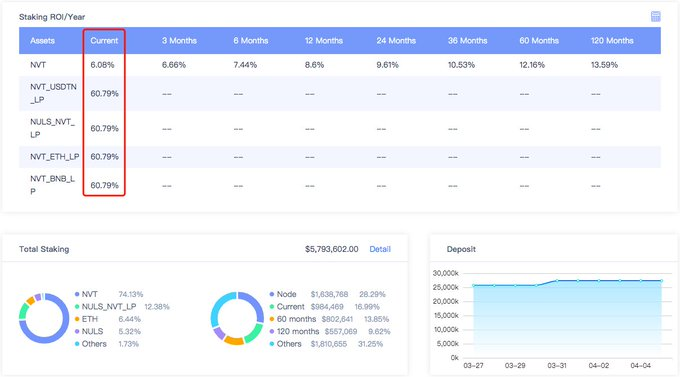Open the calculator icon in Staking ROI
Viewport: 680px width, 377px height.
click(655, 16)
